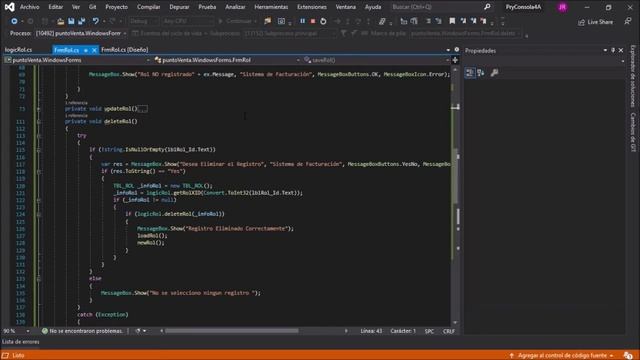640x360 pixels.
Task: Click the Live Share button
Action: (x=596, y=22)
